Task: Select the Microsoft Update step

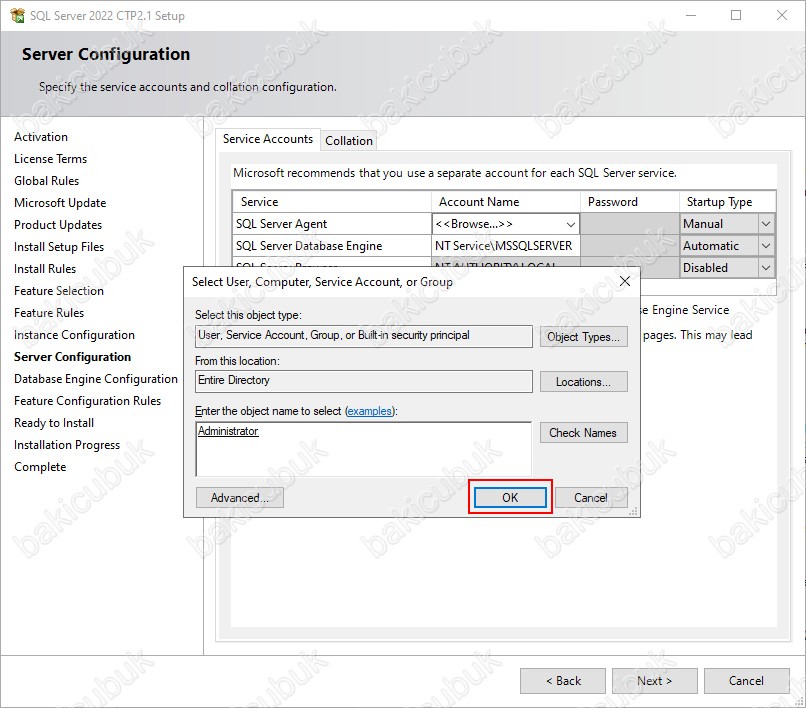Action: click(x=60, y=203)
